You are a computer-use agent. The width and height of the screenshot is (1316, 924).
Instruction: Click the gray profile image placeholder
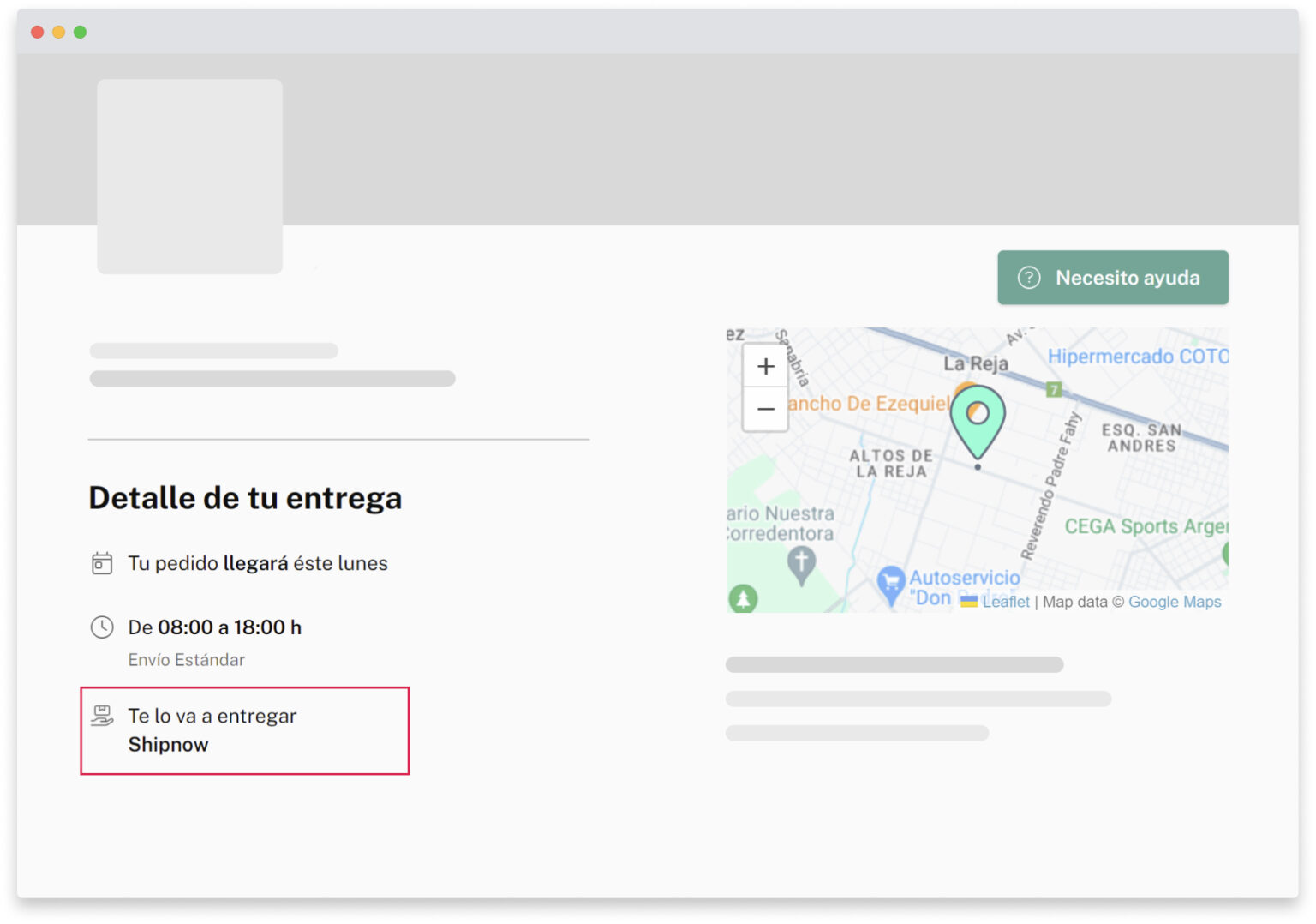pos(189,176)
